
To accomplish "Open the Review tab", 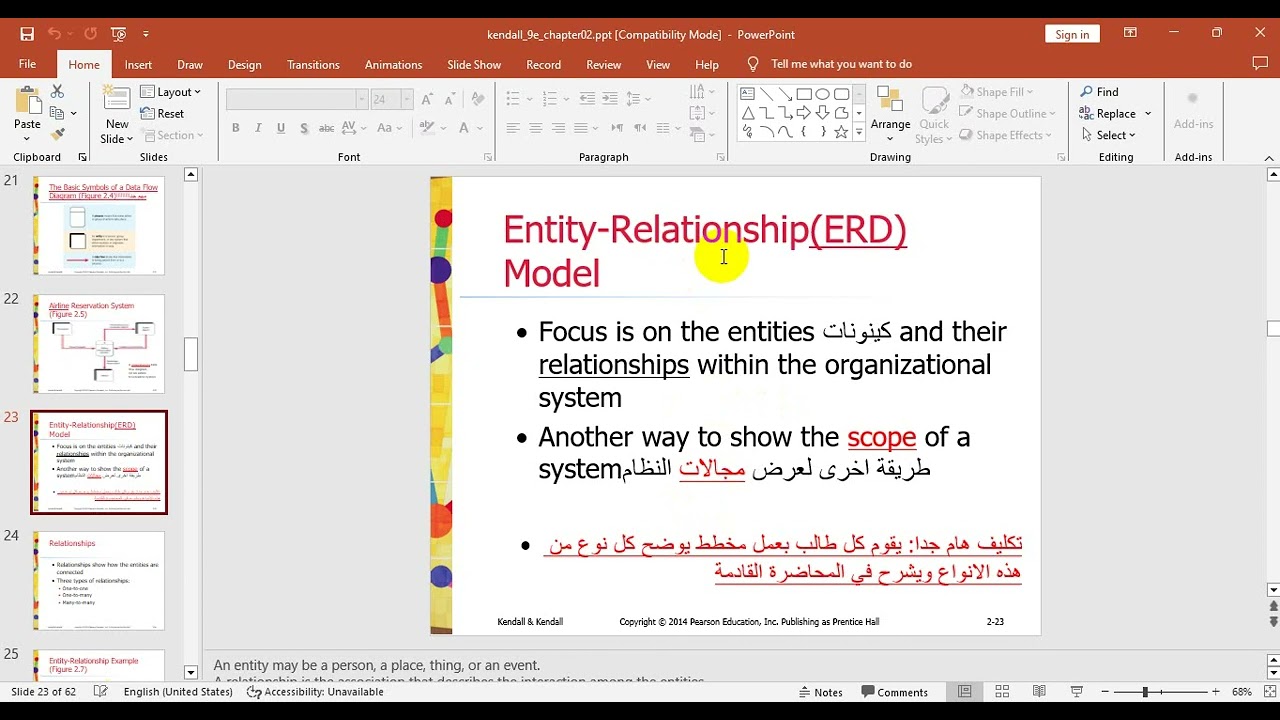I will pos(603,64).
